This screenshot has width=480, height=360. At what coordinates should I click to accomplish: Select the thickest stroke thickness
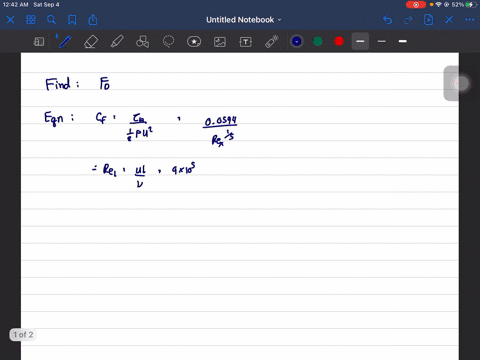403,41
